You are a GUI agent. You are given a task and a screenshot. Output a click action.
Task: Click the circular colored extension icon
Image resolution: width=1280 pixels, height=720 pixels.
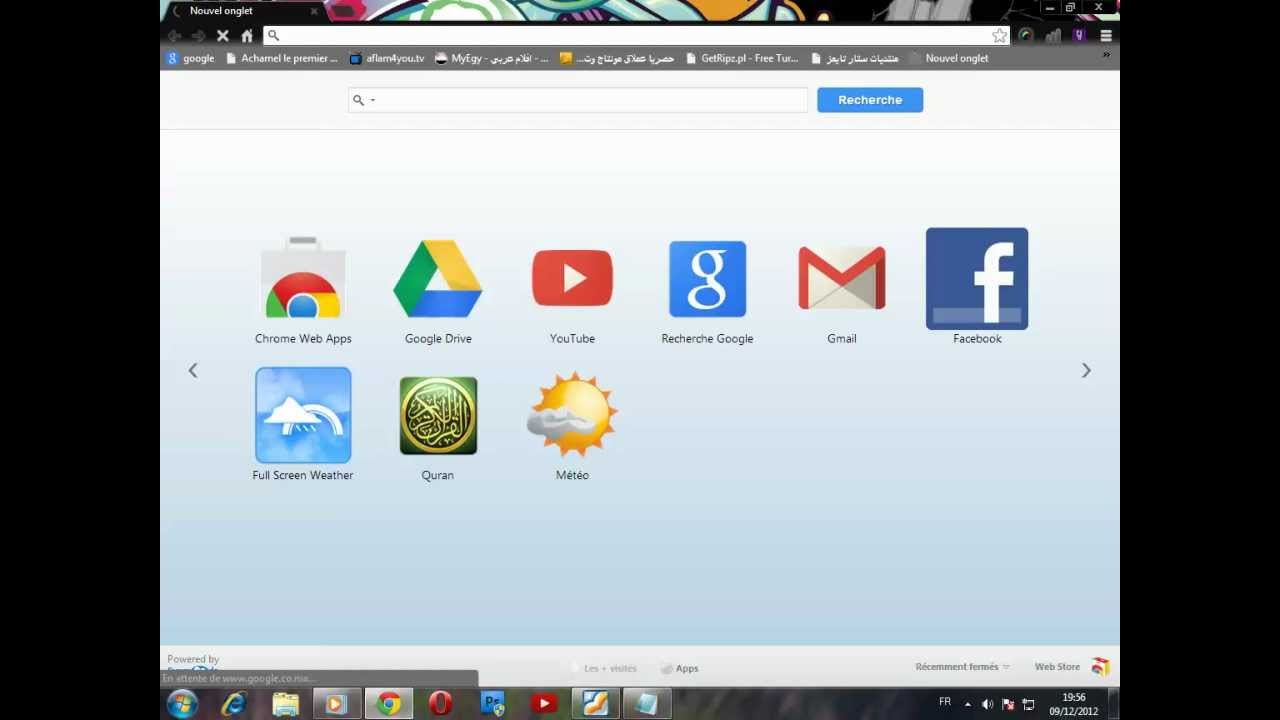tap(1025, 35)
